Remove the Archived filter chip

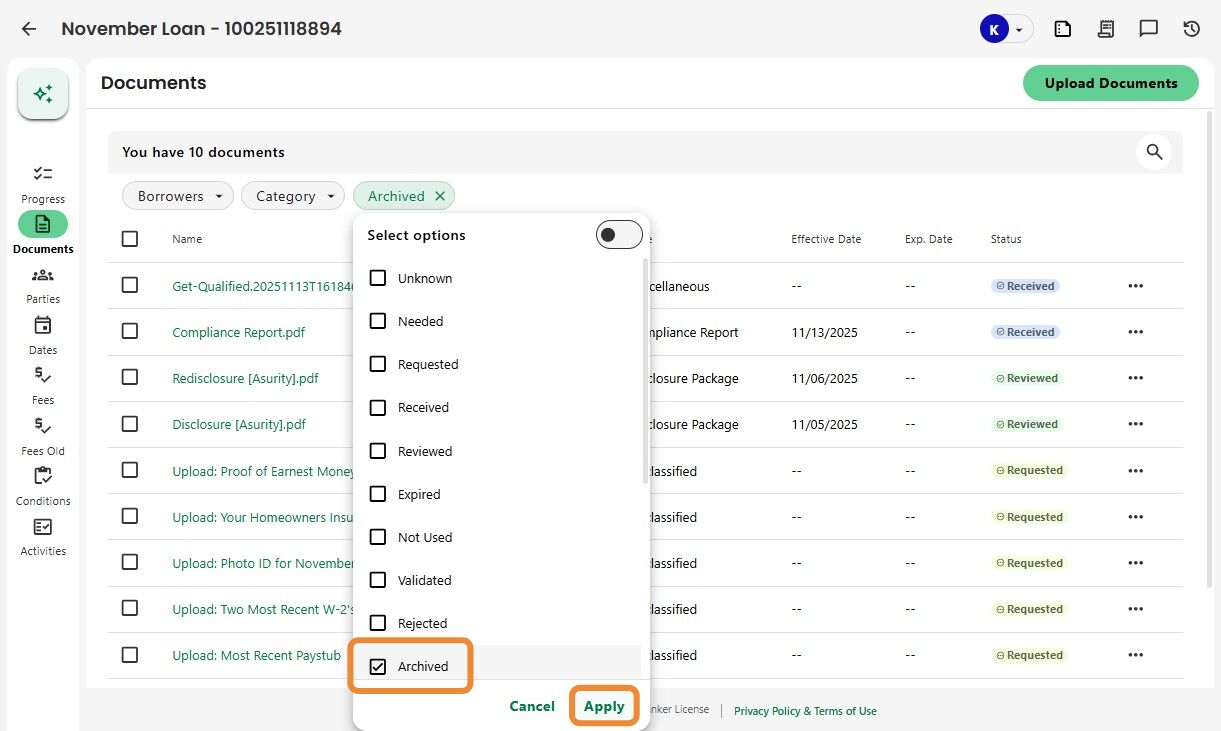click(x=440, y=196)
